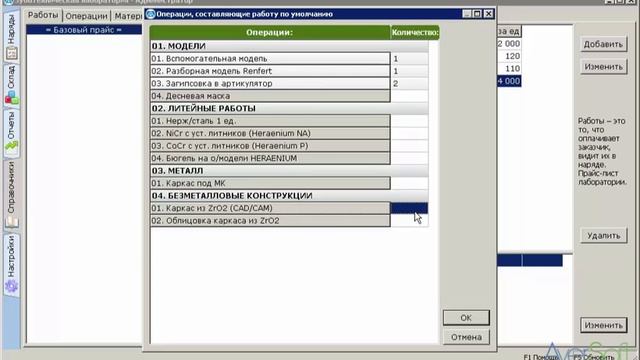The height and width of the screenshot is (360, 640).
Task: Maximize the operations dialog window
Action: point(477,14)
